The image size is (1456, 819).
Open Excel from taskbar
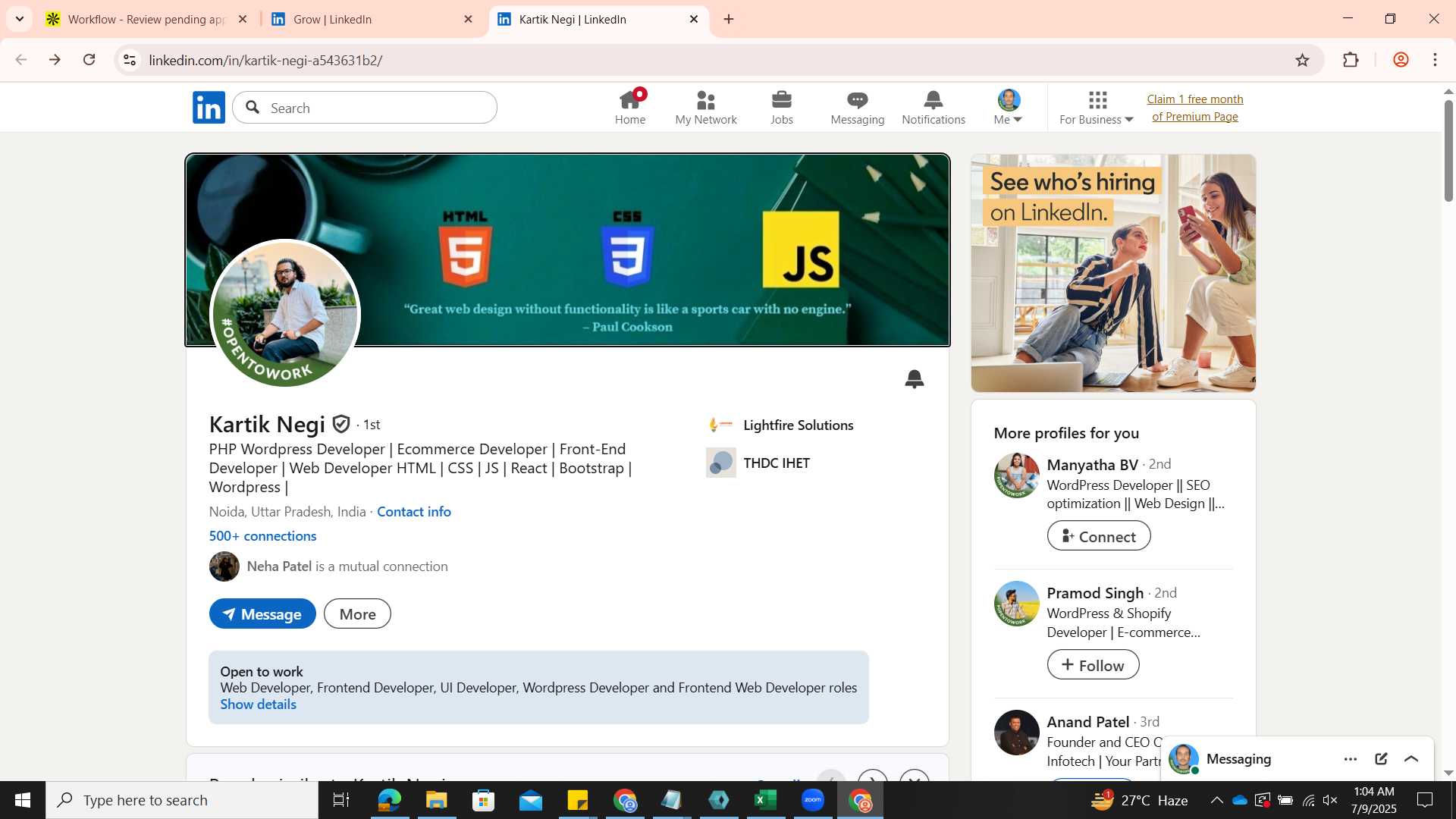(x=766, y=800)
